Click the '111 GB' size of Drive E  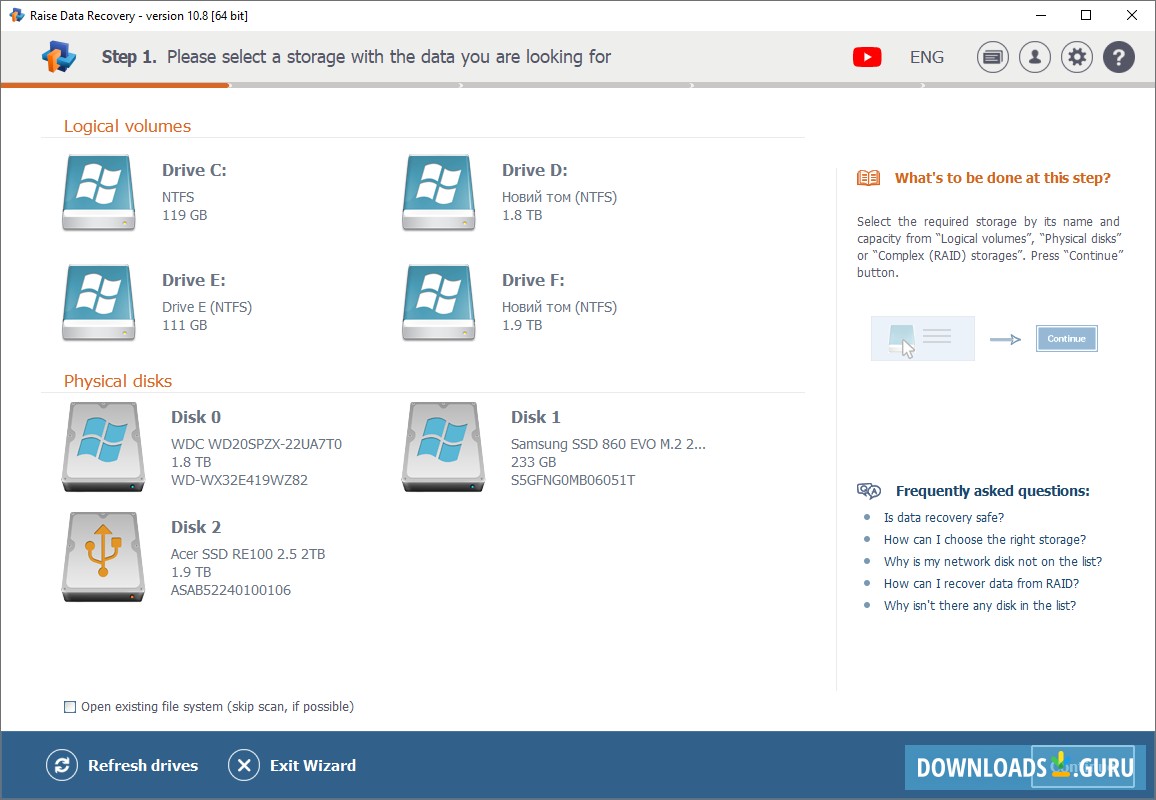pyautogui.click(x=184, y=325)
